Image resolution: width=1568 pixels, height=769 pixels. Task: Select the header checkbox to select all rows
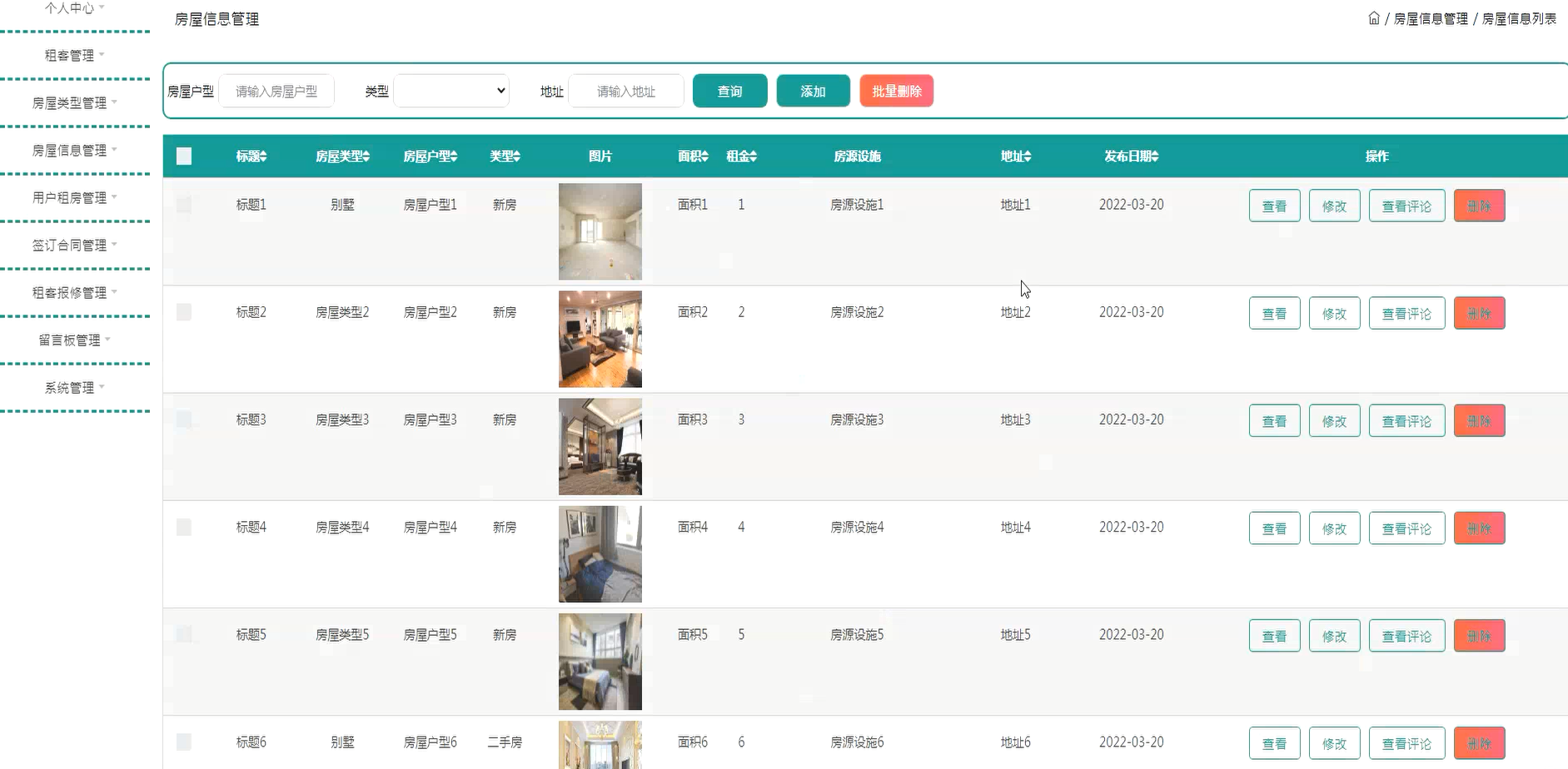[x=184, y=156]
